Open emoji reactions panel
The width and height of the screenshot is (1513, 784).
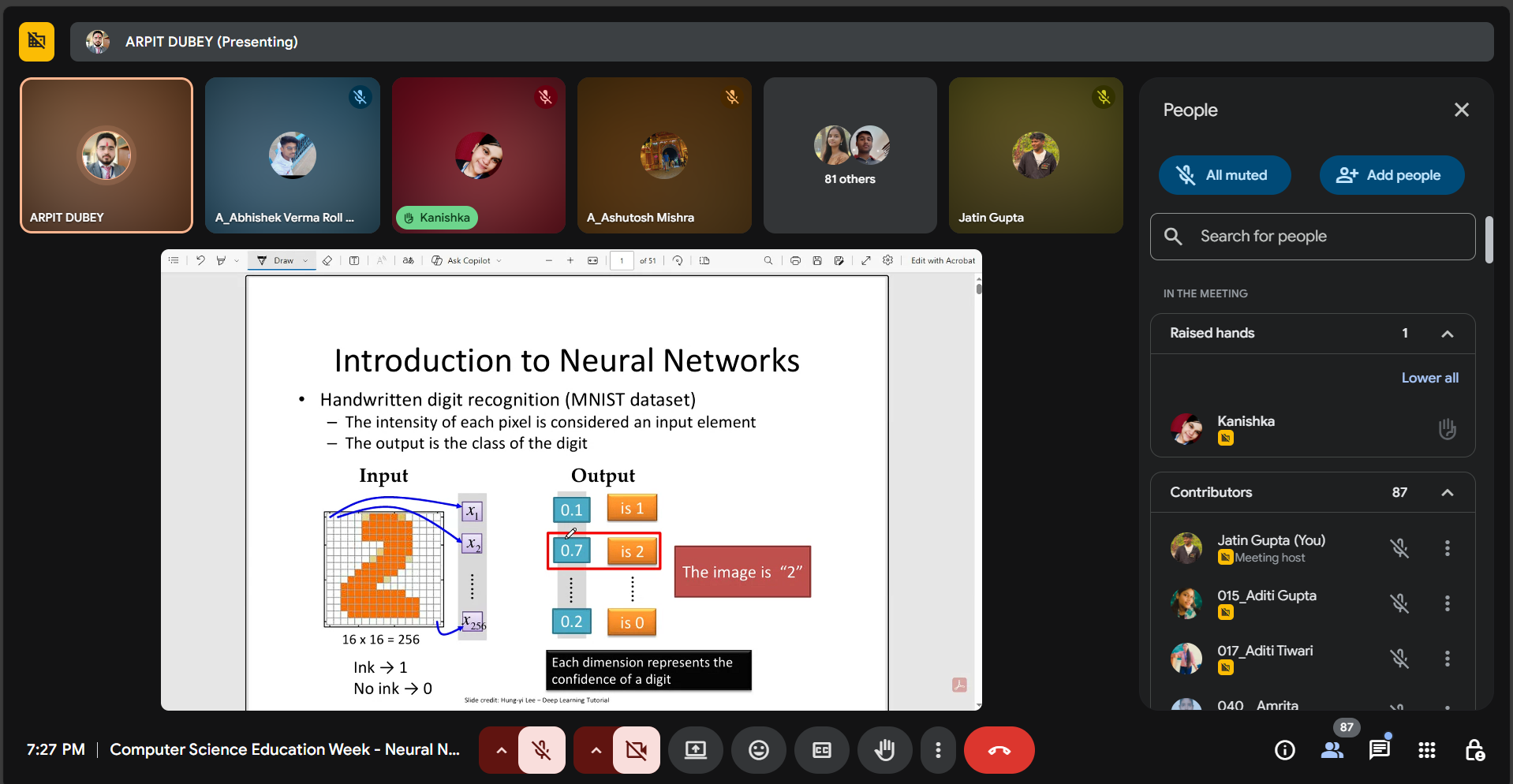click(758, 750)
